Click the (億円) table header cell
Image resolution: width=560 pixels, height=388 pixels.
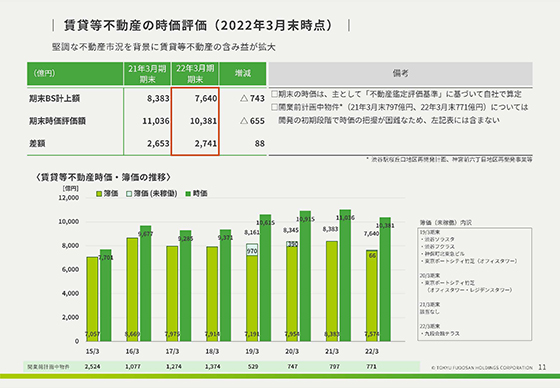pos(75,74)
